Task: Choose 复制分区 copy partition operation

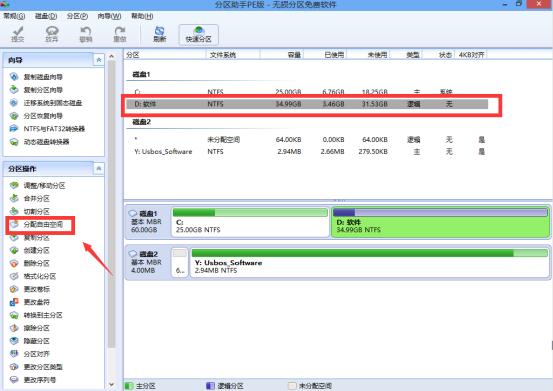Action: (30, 238)
